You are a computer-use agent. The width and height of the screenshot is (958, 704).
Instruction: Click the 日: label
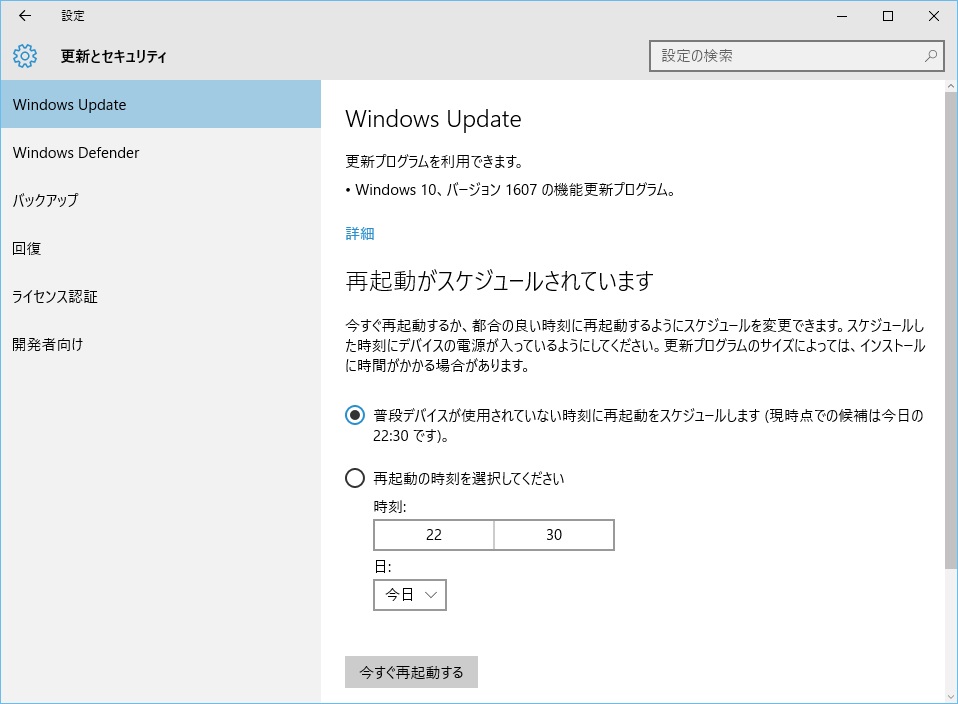(382, 566)
